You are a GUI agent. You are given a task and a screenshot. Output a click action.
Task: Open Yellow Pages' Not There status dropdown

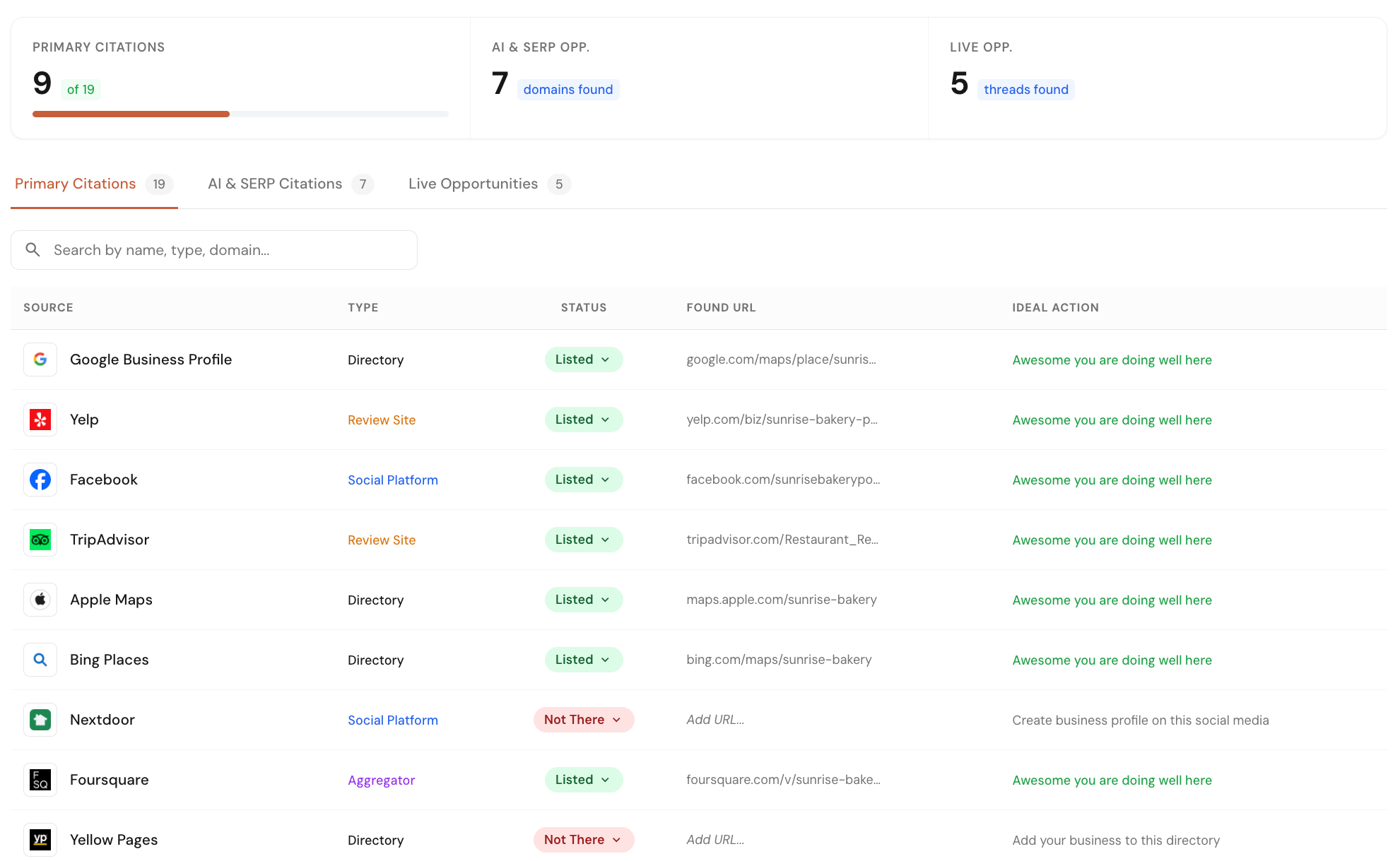583,840
